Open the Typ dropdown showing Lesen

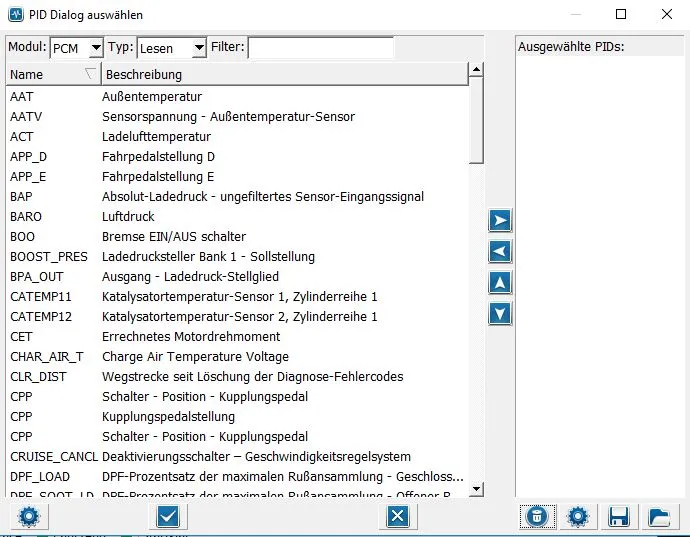coord(171,48)
